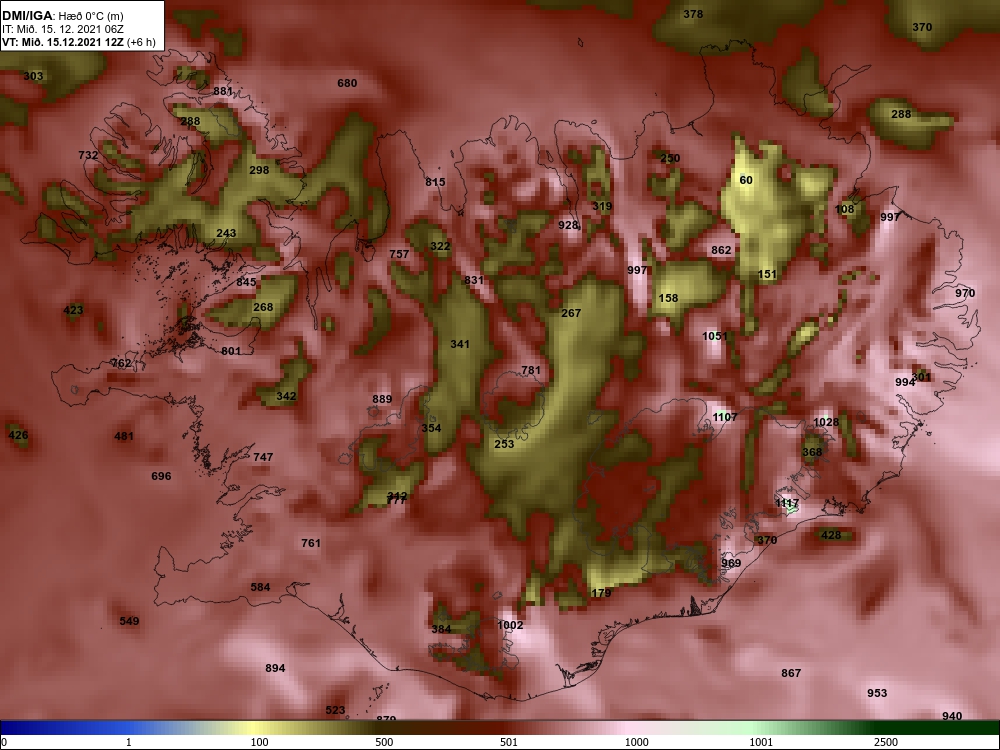Click the 1107 height value

[x=725, y=417]
